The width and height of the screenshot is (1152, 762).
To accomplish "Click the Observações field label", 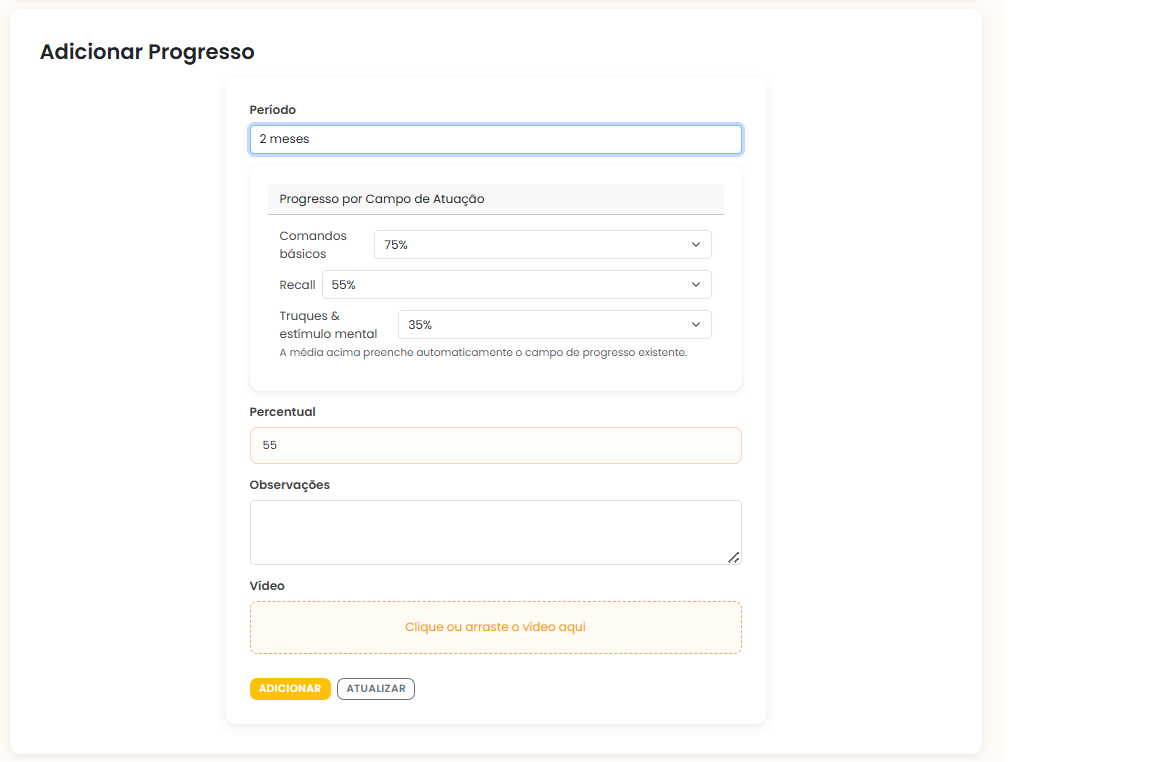I will (x=289, y=485).
